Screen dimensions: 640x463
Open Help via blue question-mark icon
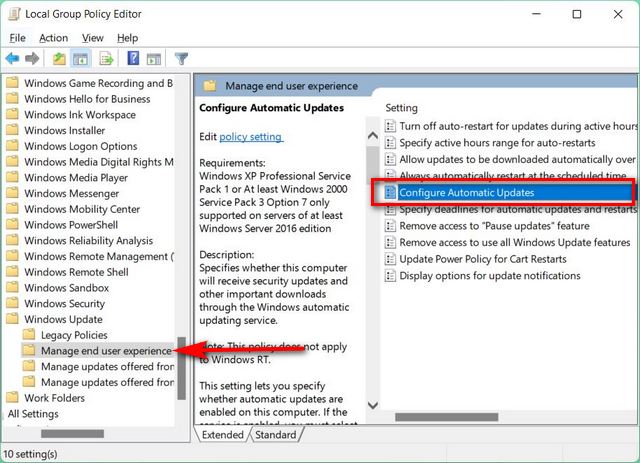tap(133, 59)
